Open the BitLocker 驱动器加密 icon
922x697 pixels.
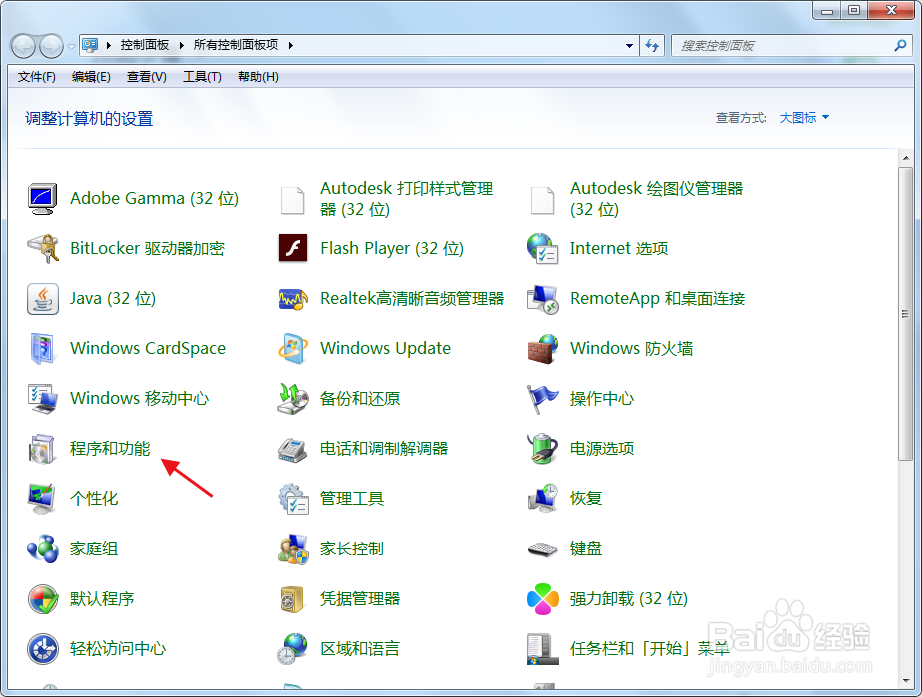(x=42, y=248)
